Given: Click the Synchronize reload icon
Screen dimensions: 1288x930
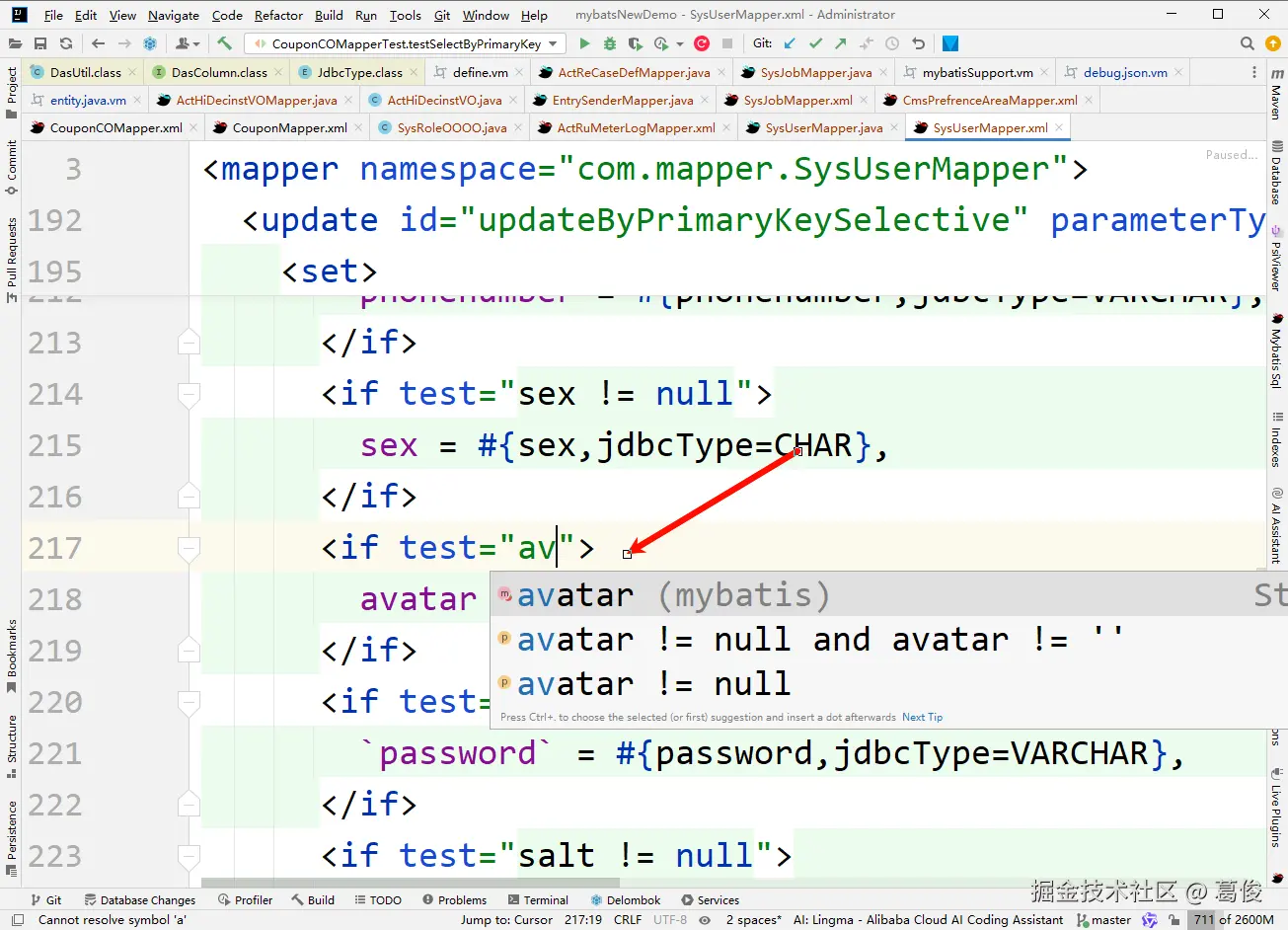Looking at the screenshot, I should [x=66, y=43].
